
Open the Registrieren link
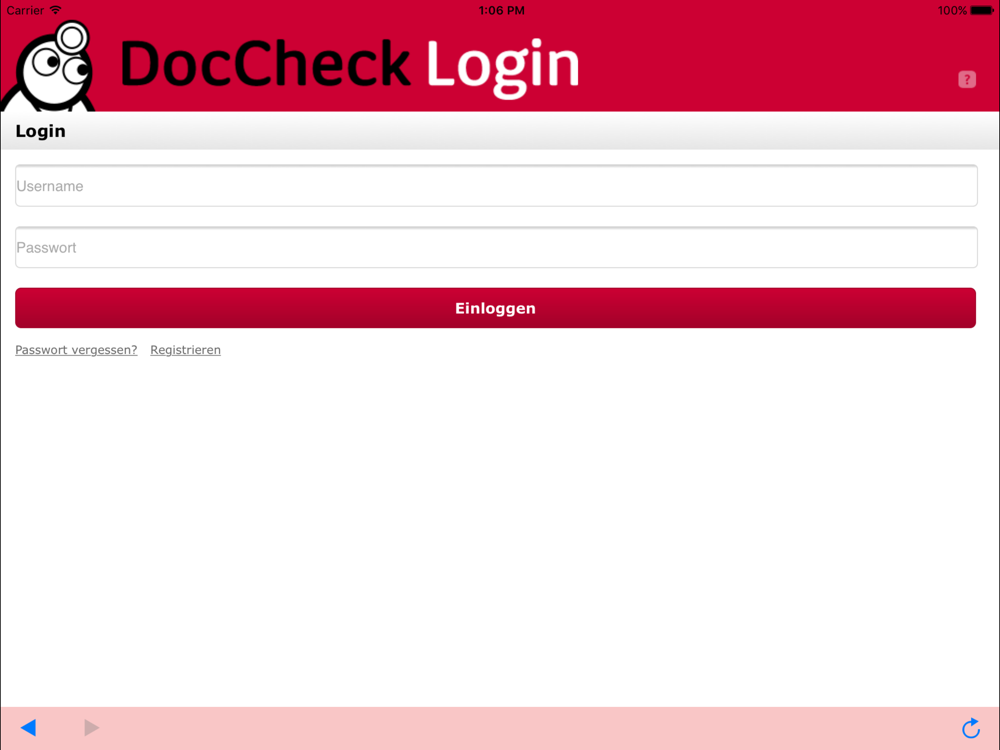point(186,350)
